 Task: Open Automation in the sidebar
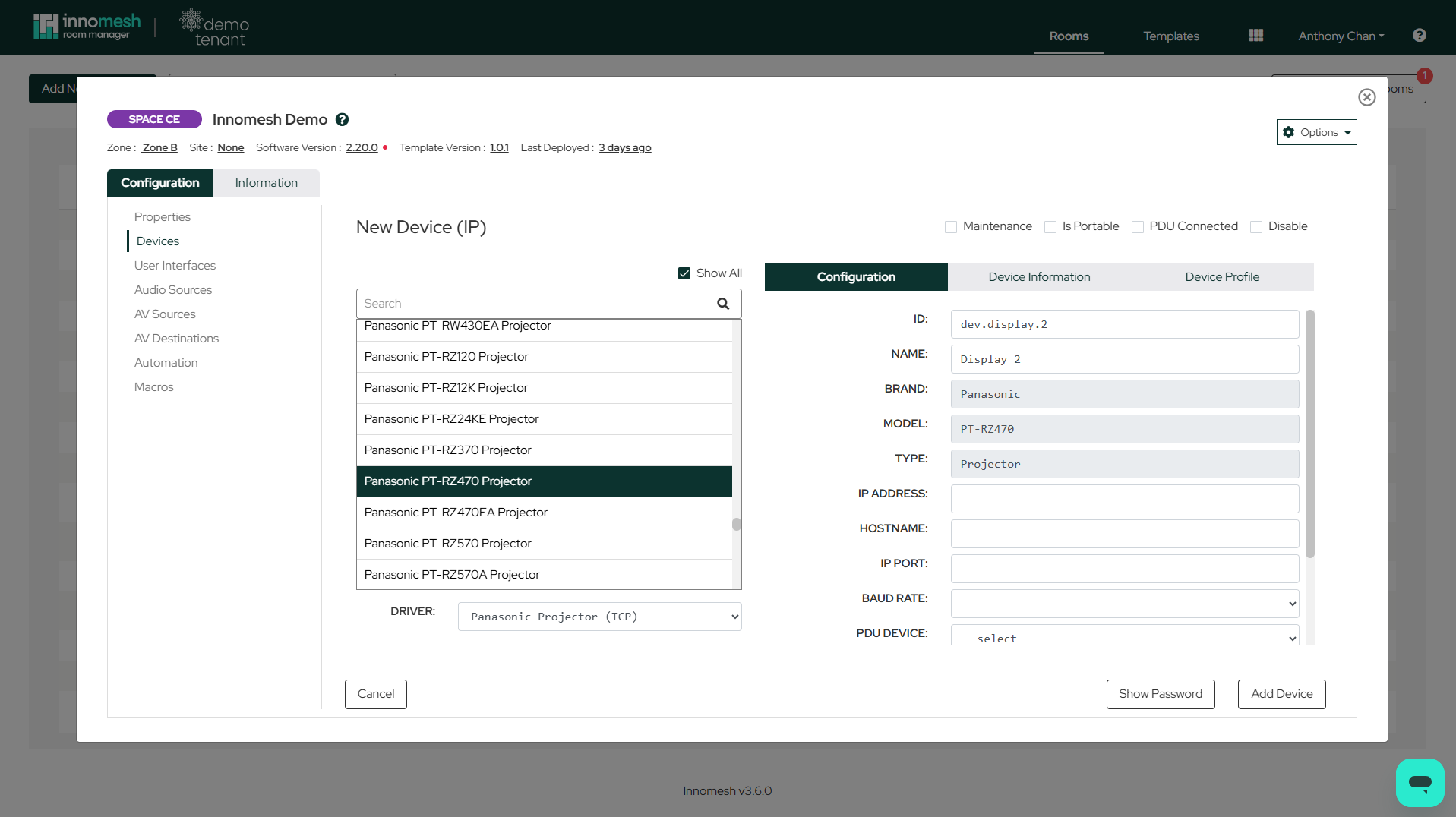166,363
